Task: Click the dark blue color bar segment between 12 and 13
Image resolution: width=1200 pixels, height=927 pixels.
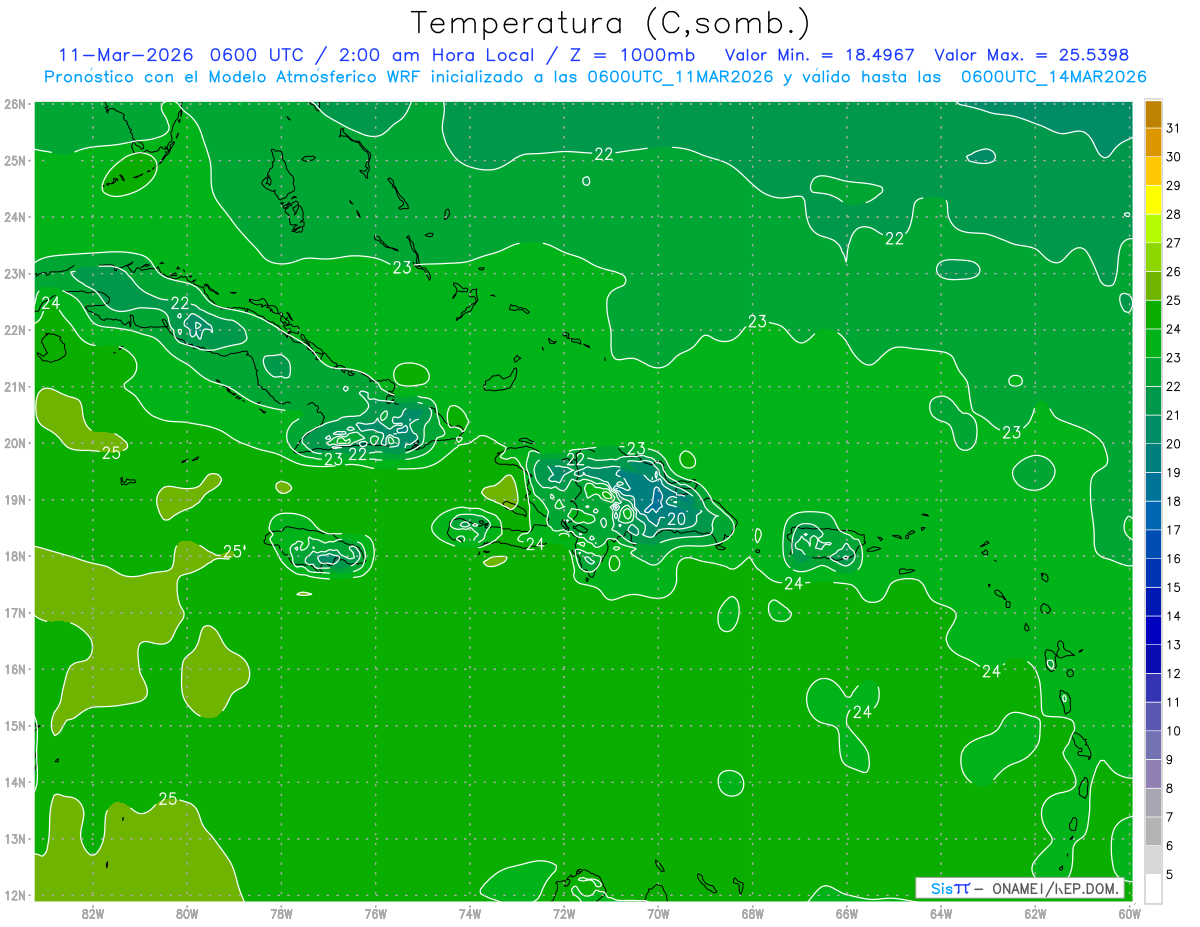Action: 1153,659
